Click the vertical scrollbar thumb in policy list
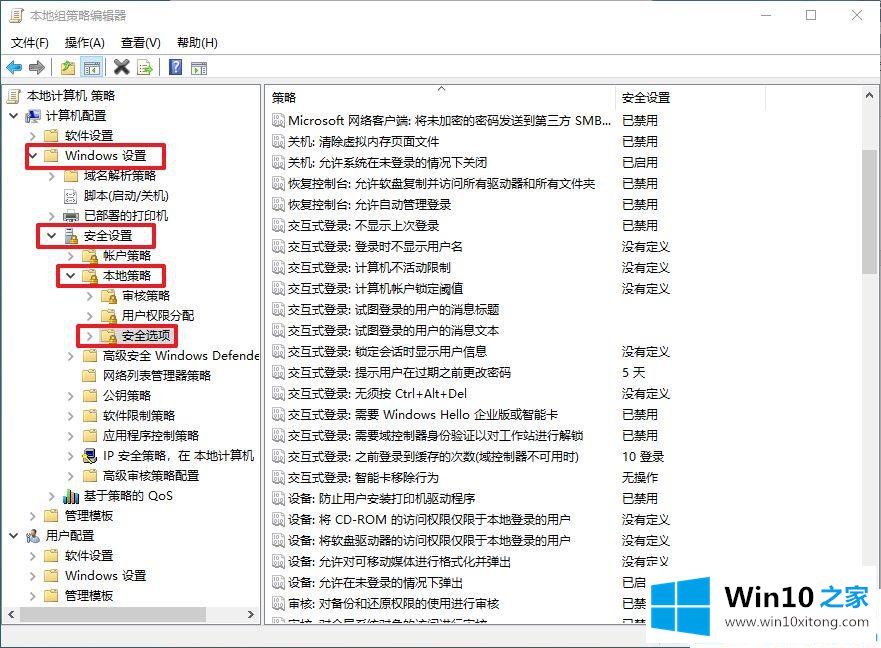This screenshot has height=648, width=881. (869, 212)
